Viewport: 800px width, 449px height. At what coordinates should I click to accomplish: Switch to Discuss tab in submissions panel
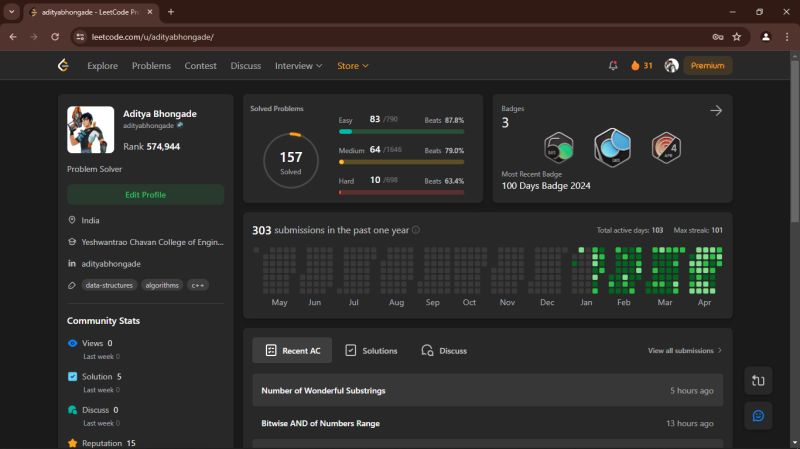444,351
